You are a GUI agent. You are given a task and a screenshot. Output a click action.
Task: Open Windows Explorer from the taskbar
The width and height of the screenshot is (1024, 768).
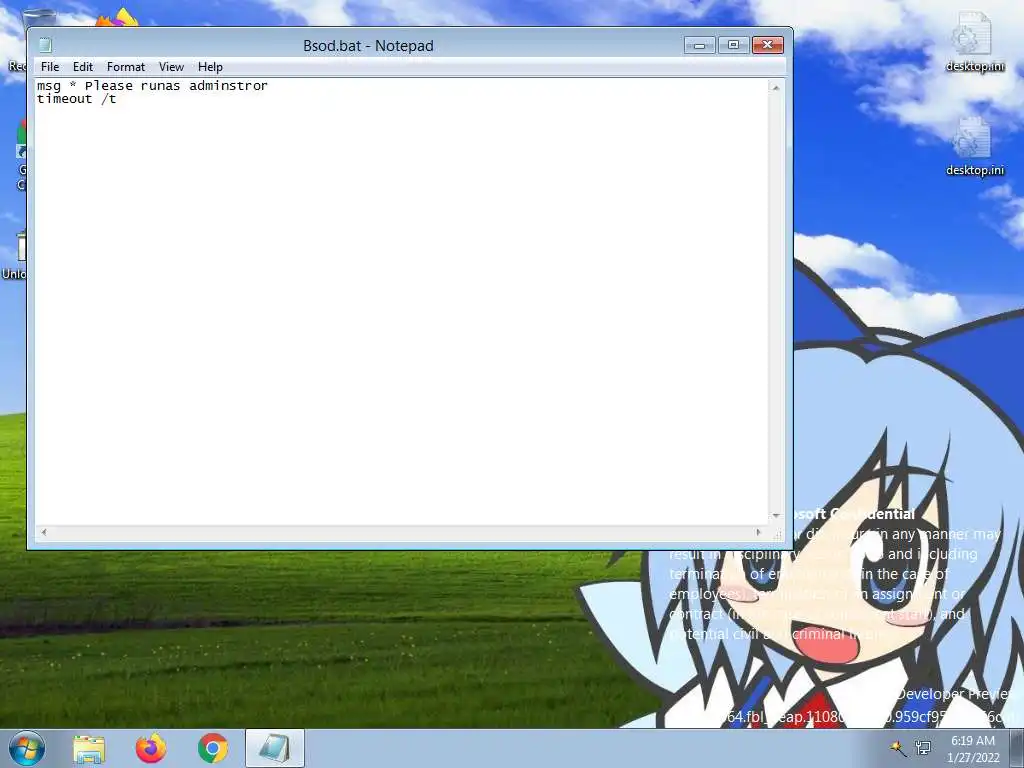89,749
